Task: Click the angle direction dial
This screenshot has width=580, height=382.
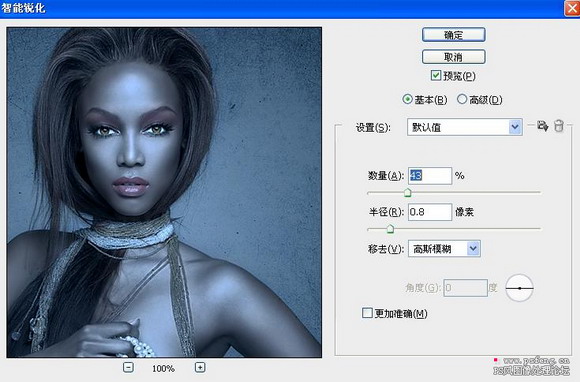Action: click(x=519, y=288)
